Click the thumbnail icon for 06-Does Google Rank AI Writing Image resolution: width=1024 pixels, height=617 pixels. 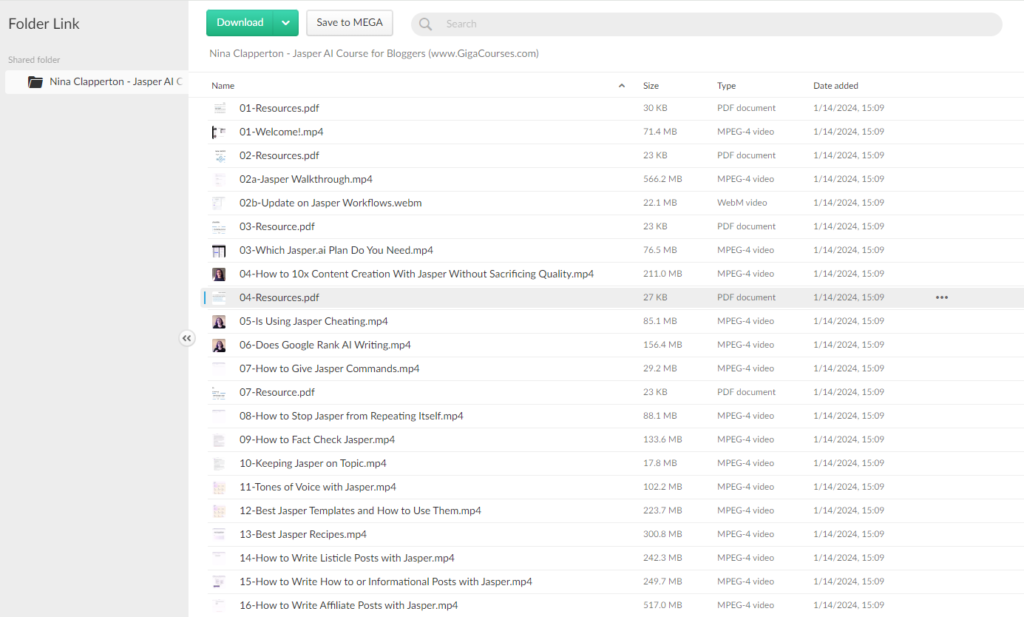tap(219, 344)
